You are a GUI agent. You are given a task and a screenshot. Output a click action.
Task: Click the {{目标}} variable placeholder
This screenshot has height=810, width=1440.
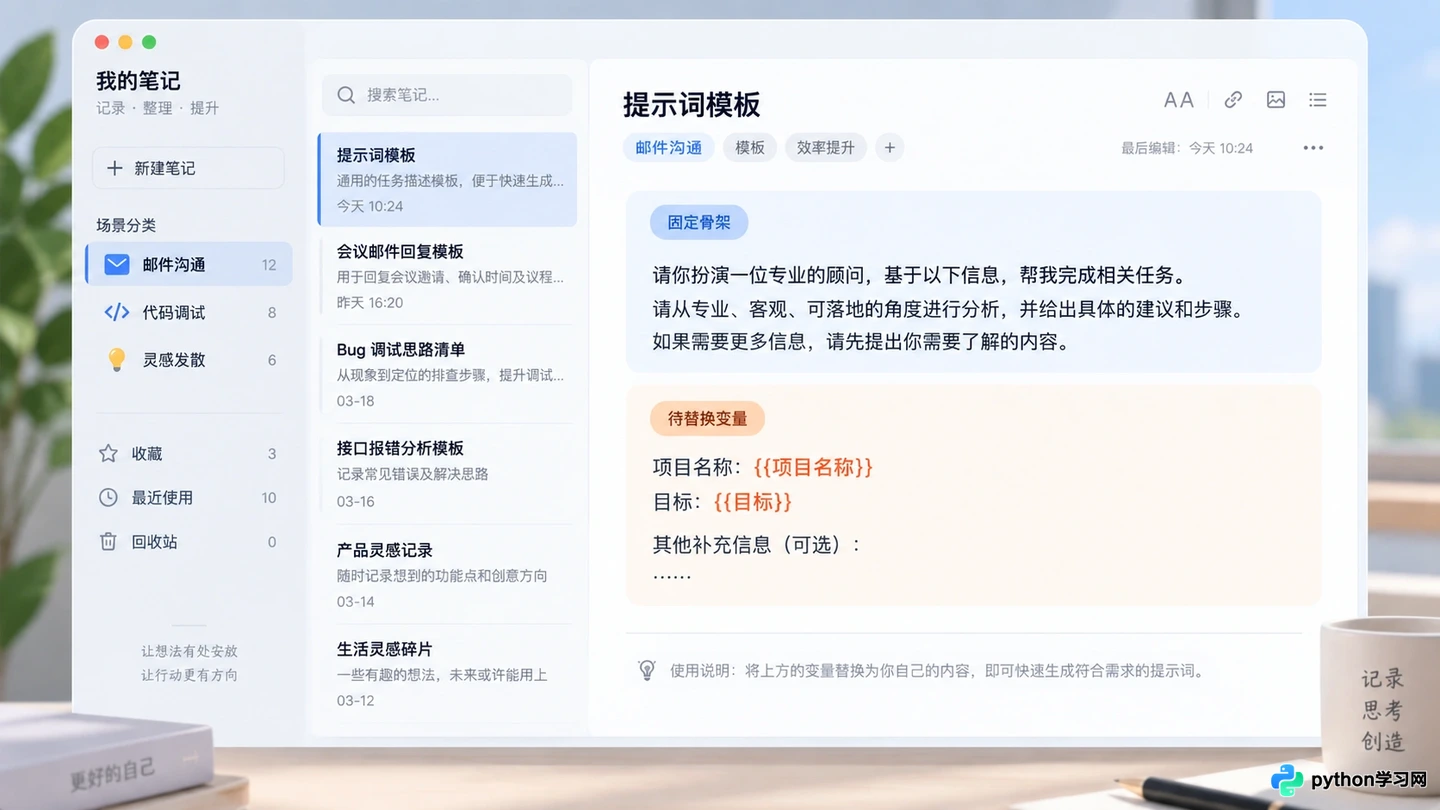click(x=752, y=502)
